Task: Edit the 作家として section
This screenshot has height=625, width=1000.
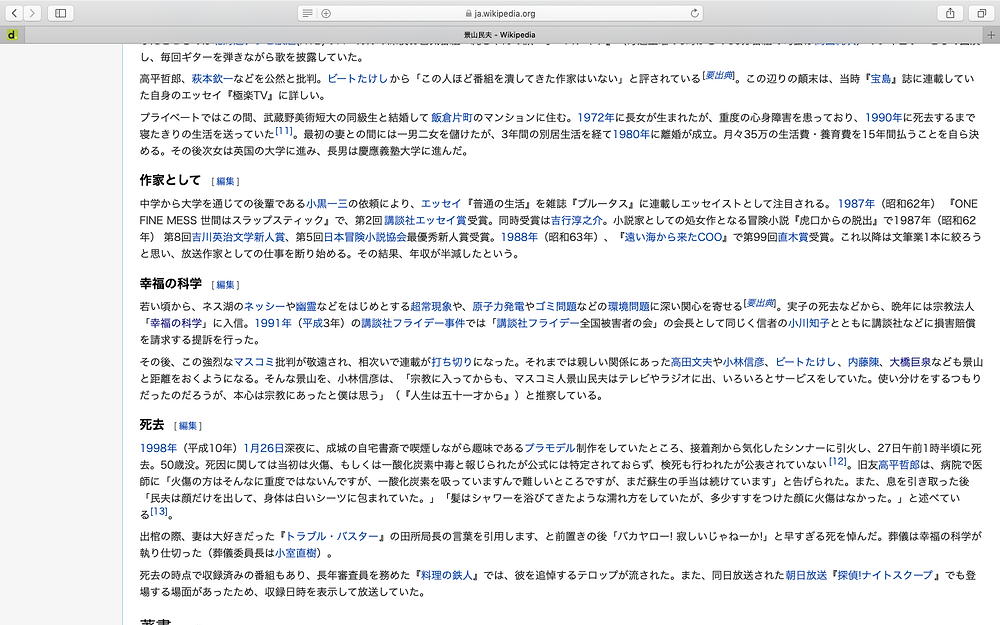Action: 225,182
